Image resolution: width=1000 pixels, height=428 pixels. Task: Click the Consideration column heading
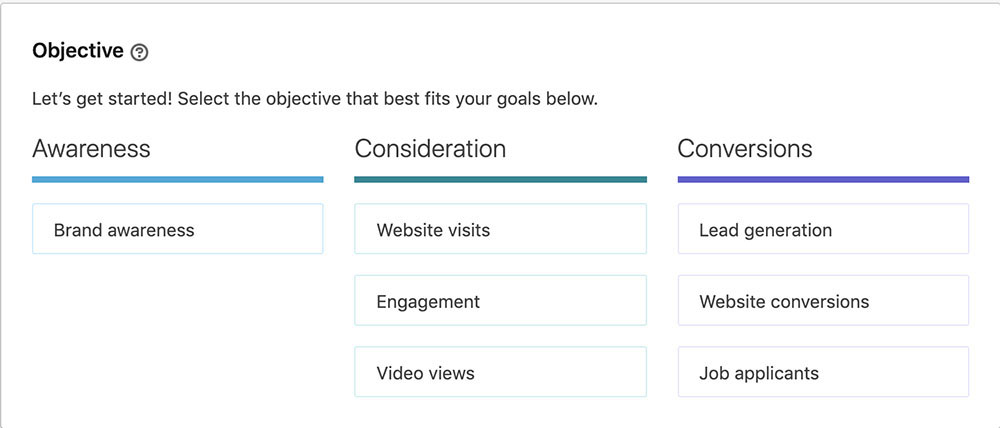(430, 149)
